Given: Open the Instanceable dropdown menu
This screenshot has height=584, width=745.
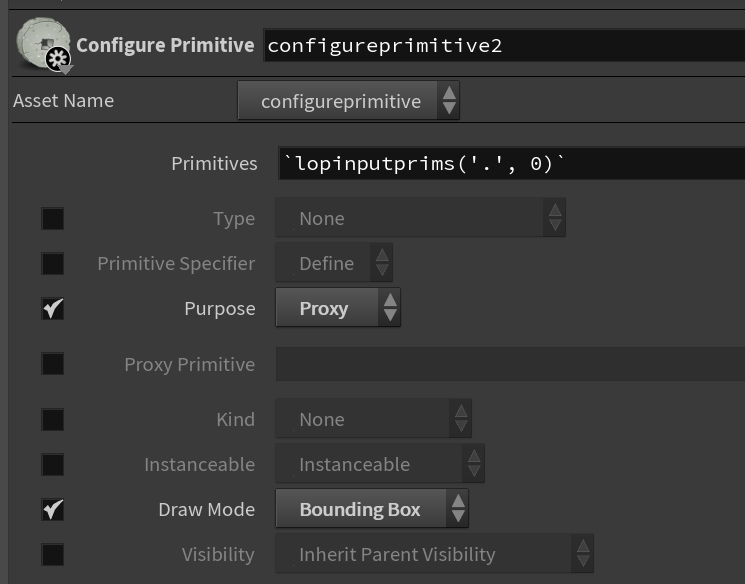Looking at the screenshot, I should coord(380,464).
